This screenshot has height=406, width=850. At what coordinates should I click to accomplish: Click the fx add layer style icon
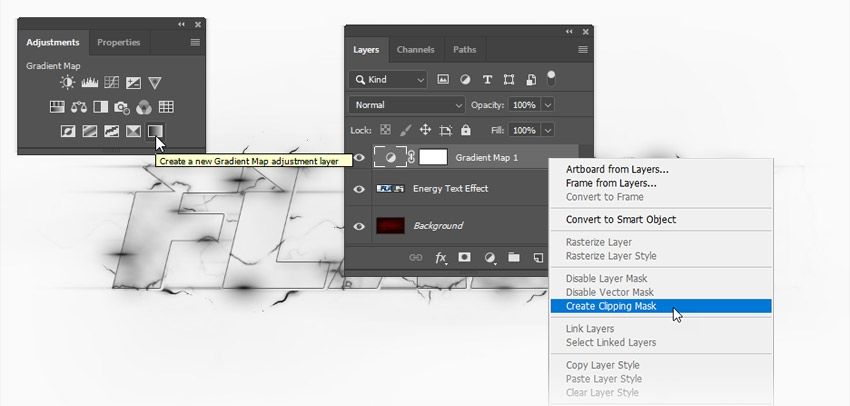point(441,258)
